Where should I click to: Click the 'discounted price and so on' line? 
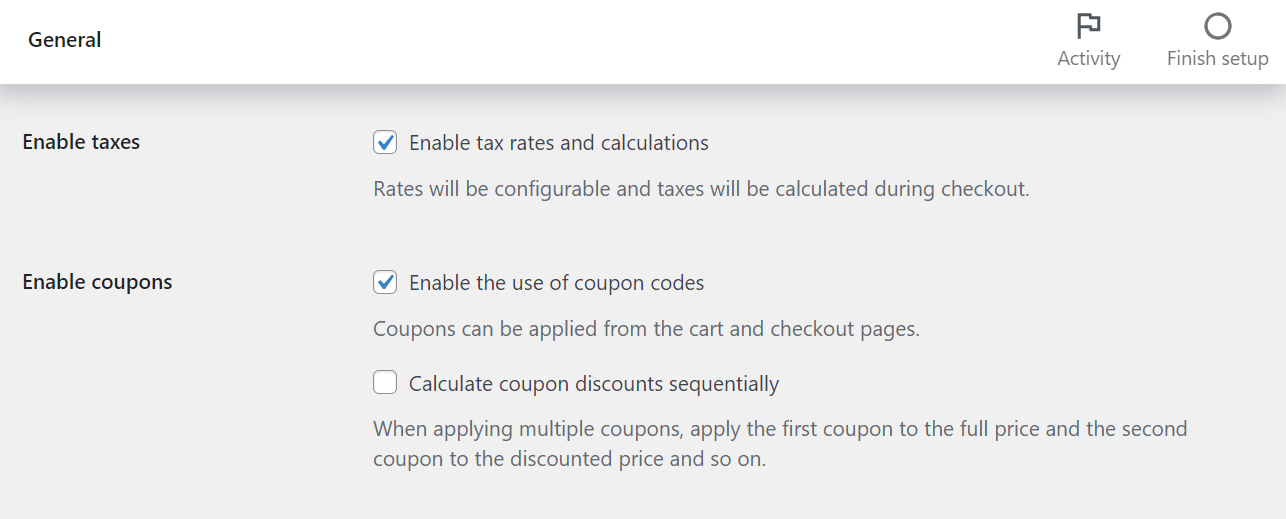569,460
